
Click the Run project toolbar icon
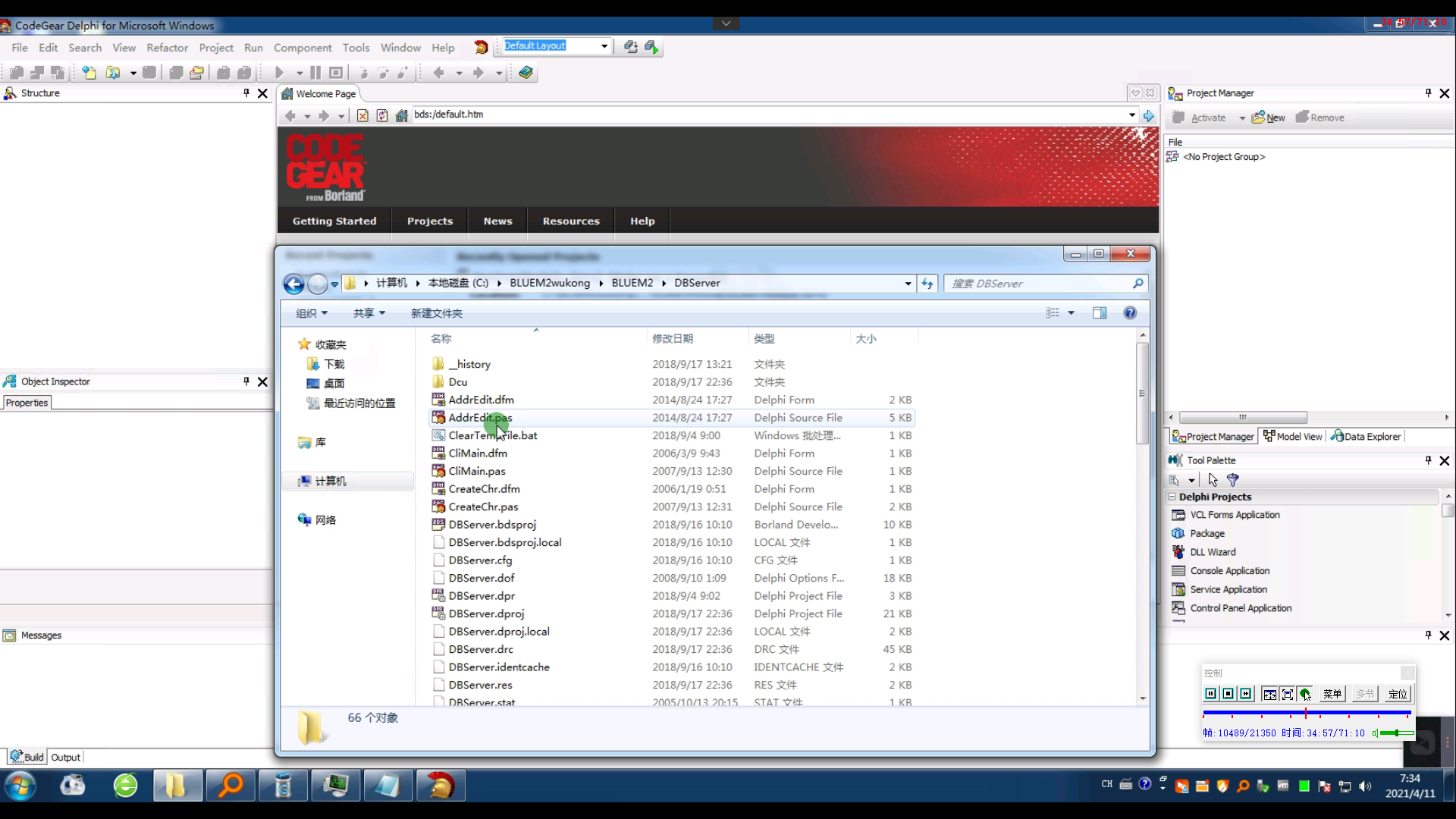[x=279, y=72]
